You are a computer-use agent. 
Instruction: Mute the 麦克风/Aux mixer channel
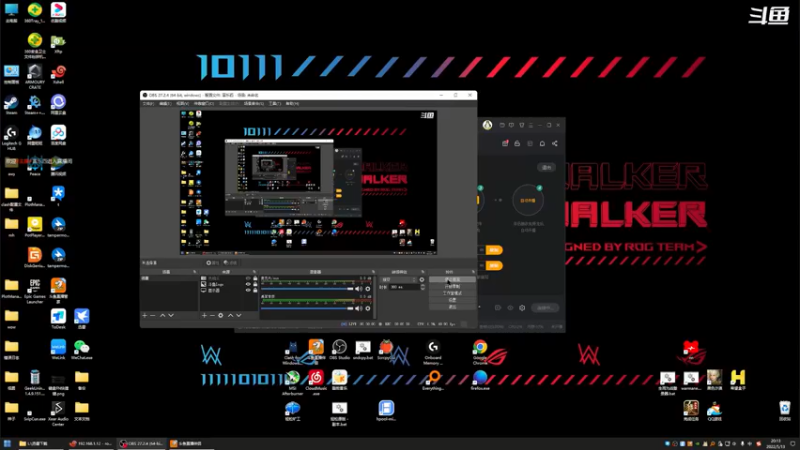[359, 289]
